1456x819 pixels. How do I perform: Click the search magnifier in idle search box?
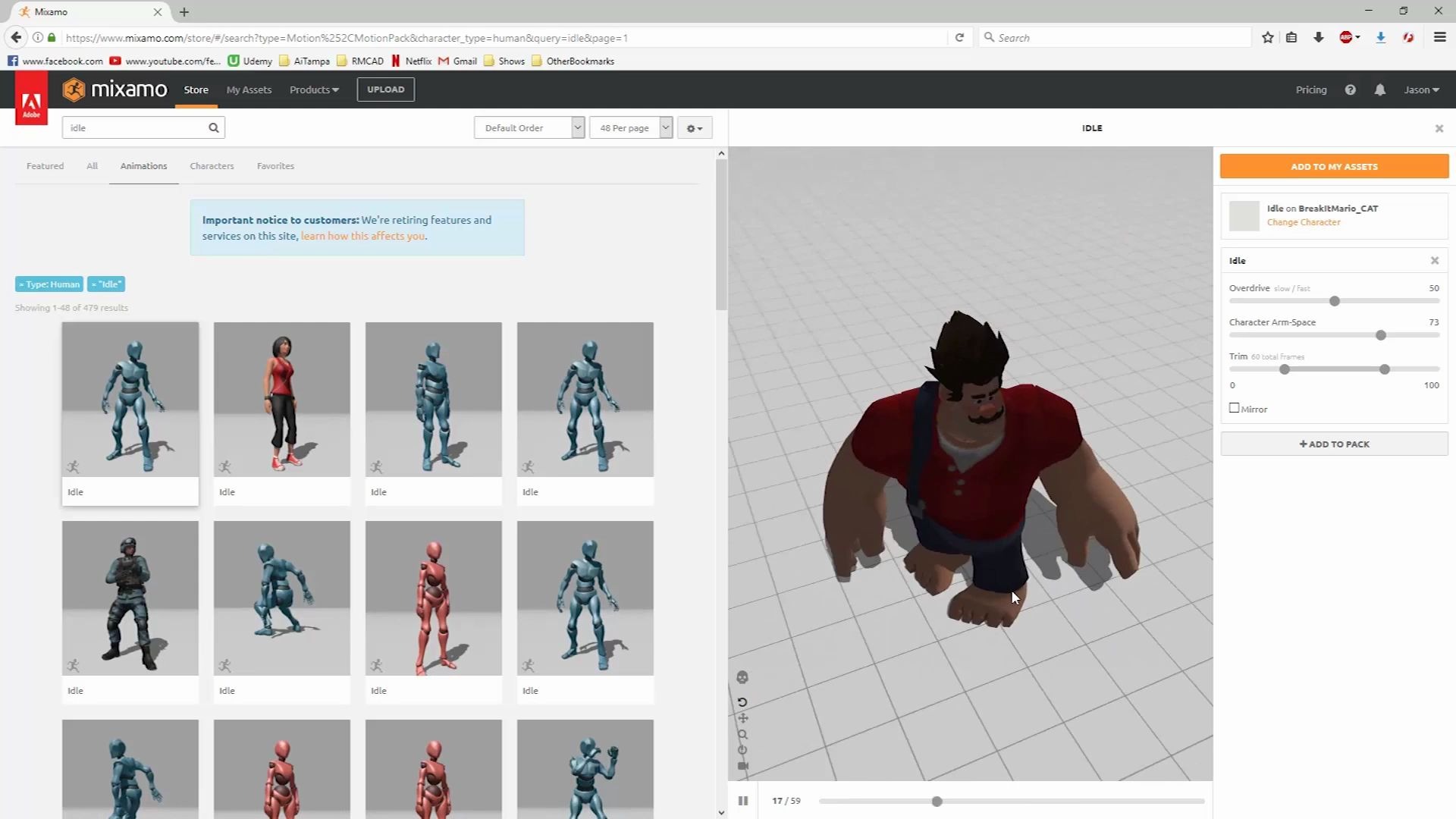tap(214, 127)
